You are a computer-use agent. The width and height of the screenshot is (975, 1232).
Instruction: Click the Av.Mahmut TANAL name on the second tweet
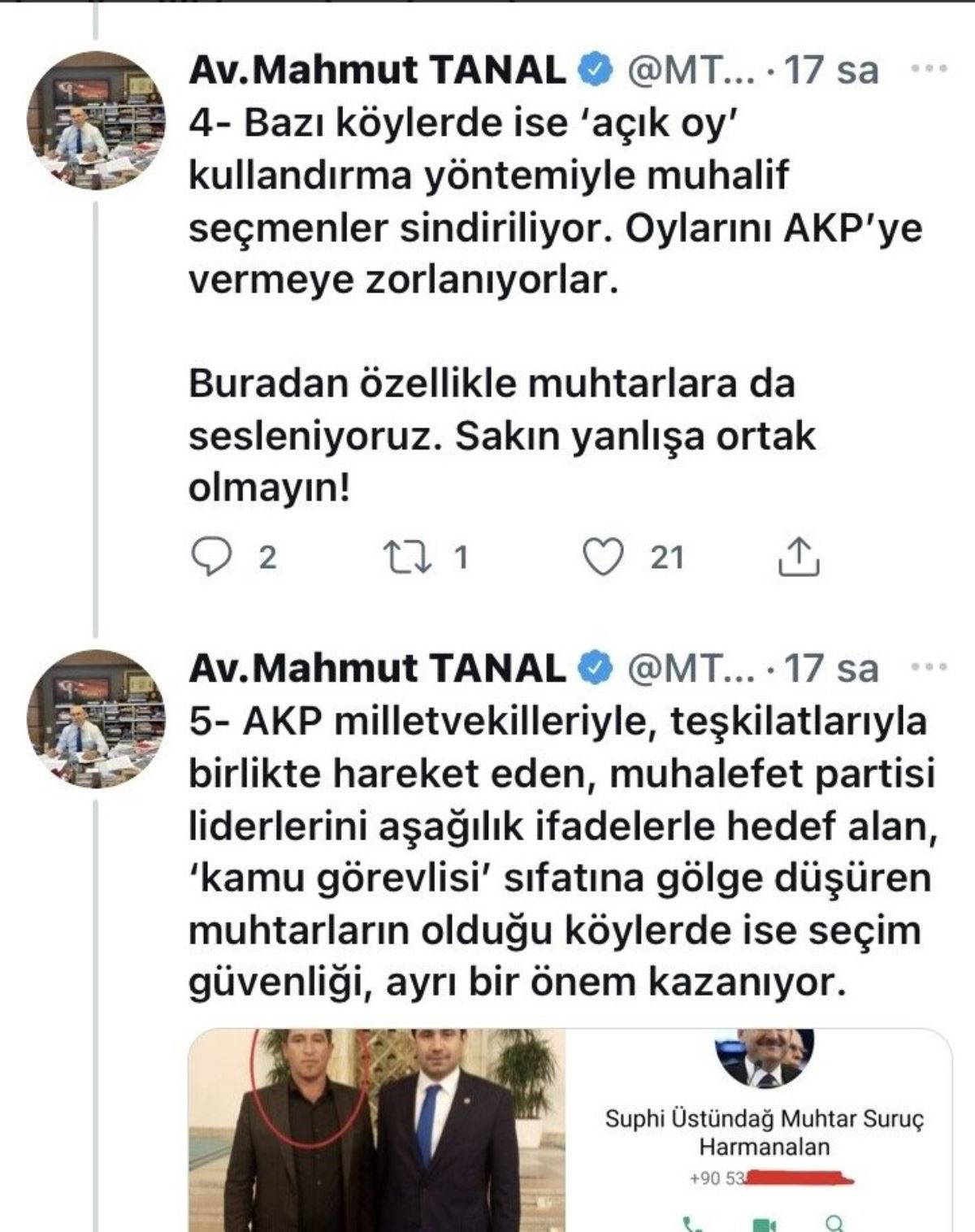coord(377,669)
